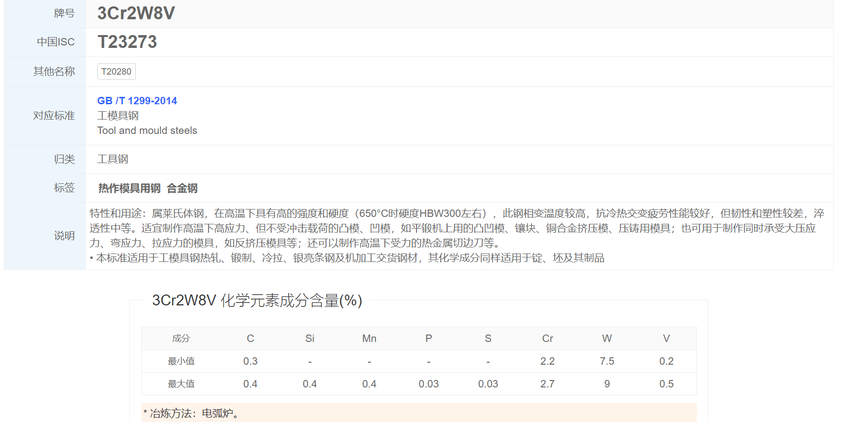Select the 最大值 row label
This screenshot has width=860, height=422.
[181, 384]
